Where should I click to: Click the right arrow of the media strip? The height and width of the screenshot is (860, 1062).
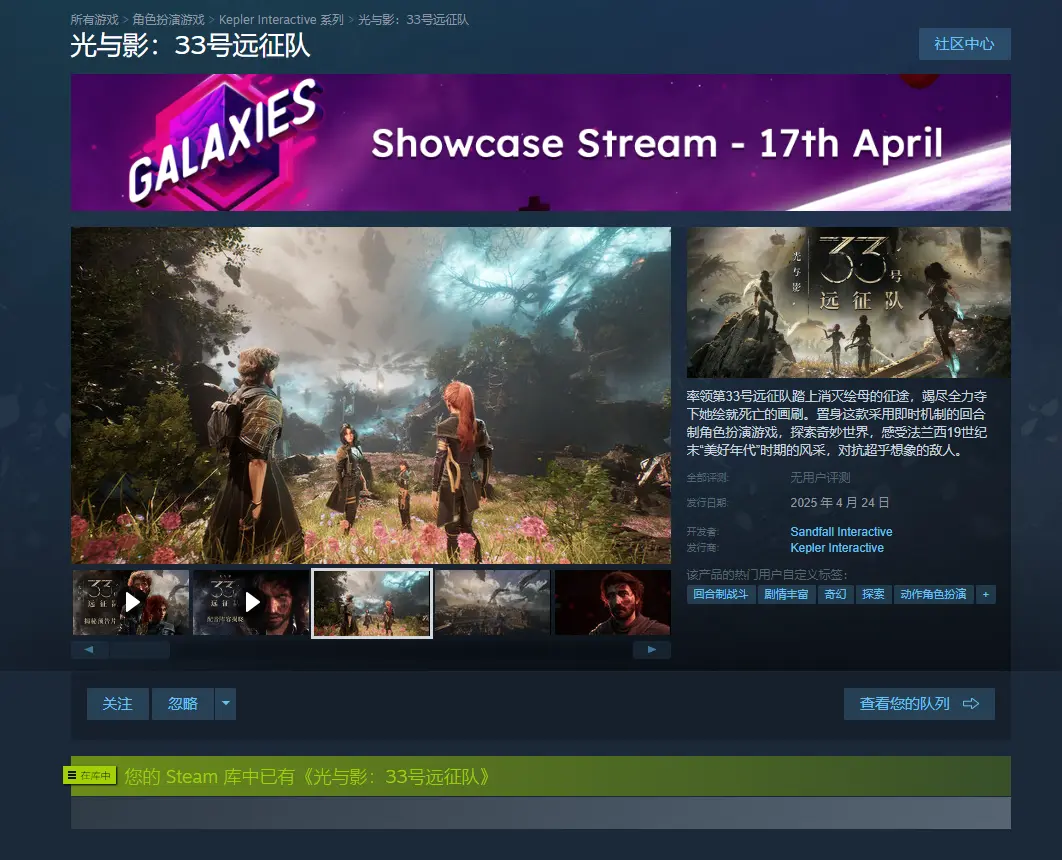pyautogui.click(x=652, y=650)
